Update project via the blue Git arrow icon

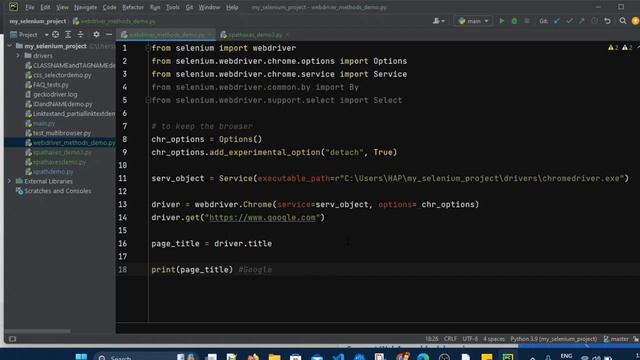point(557,21)
